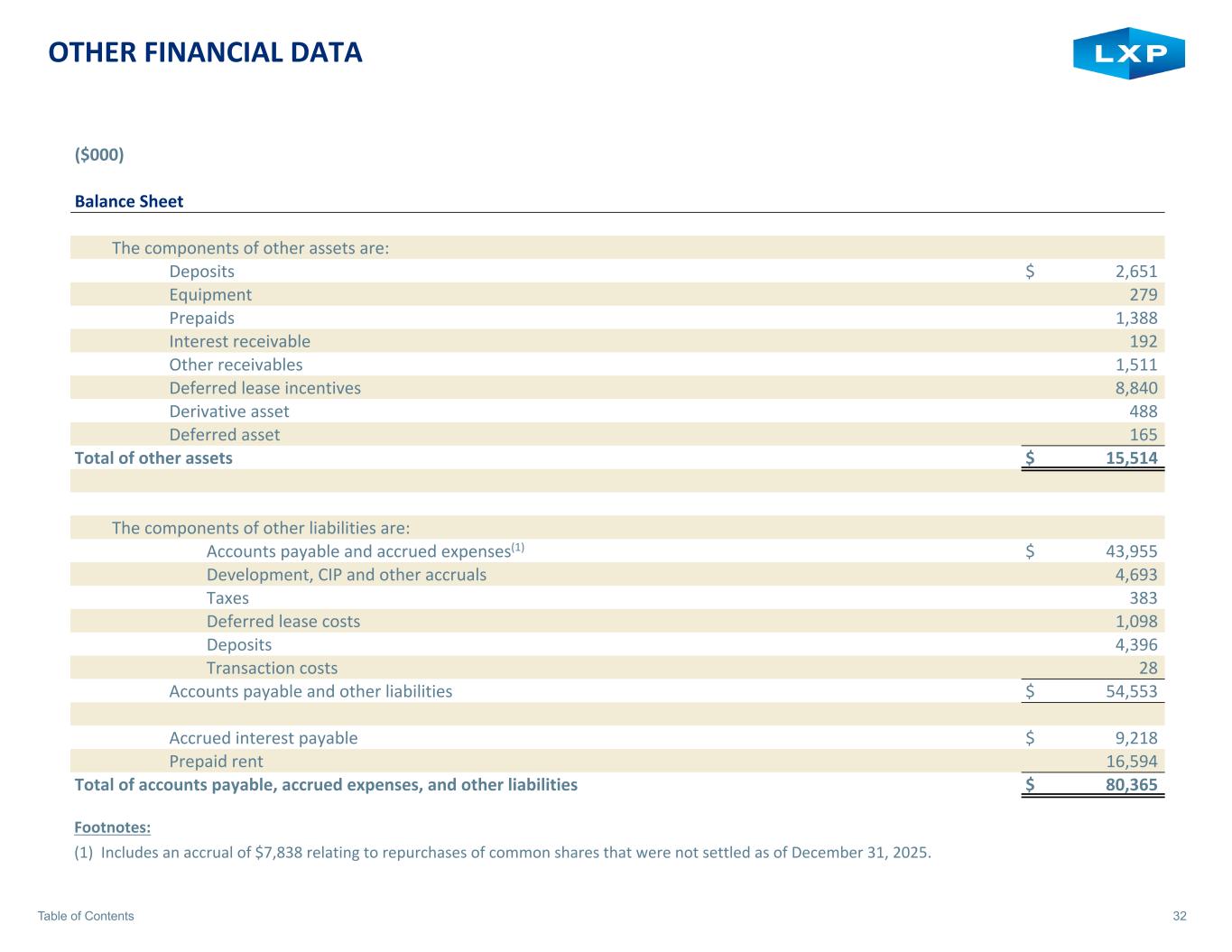The height and width of the screenshot is (952, 1232).
Task: Click the LXP logo
Action: (x=1128, y=53)
